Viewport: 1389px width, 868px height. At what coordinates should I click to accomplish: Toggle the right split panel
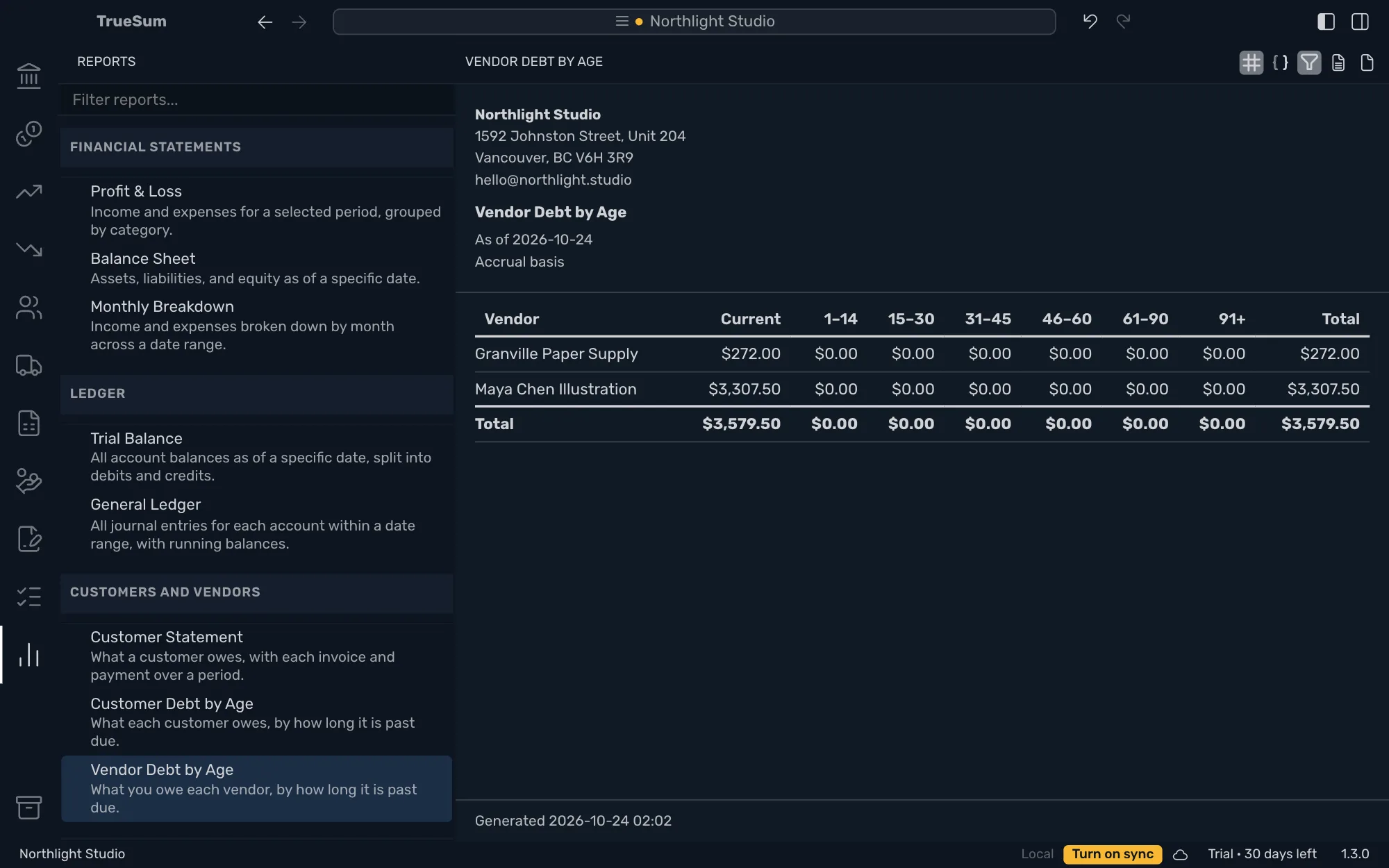click(x=1361, y=22)
